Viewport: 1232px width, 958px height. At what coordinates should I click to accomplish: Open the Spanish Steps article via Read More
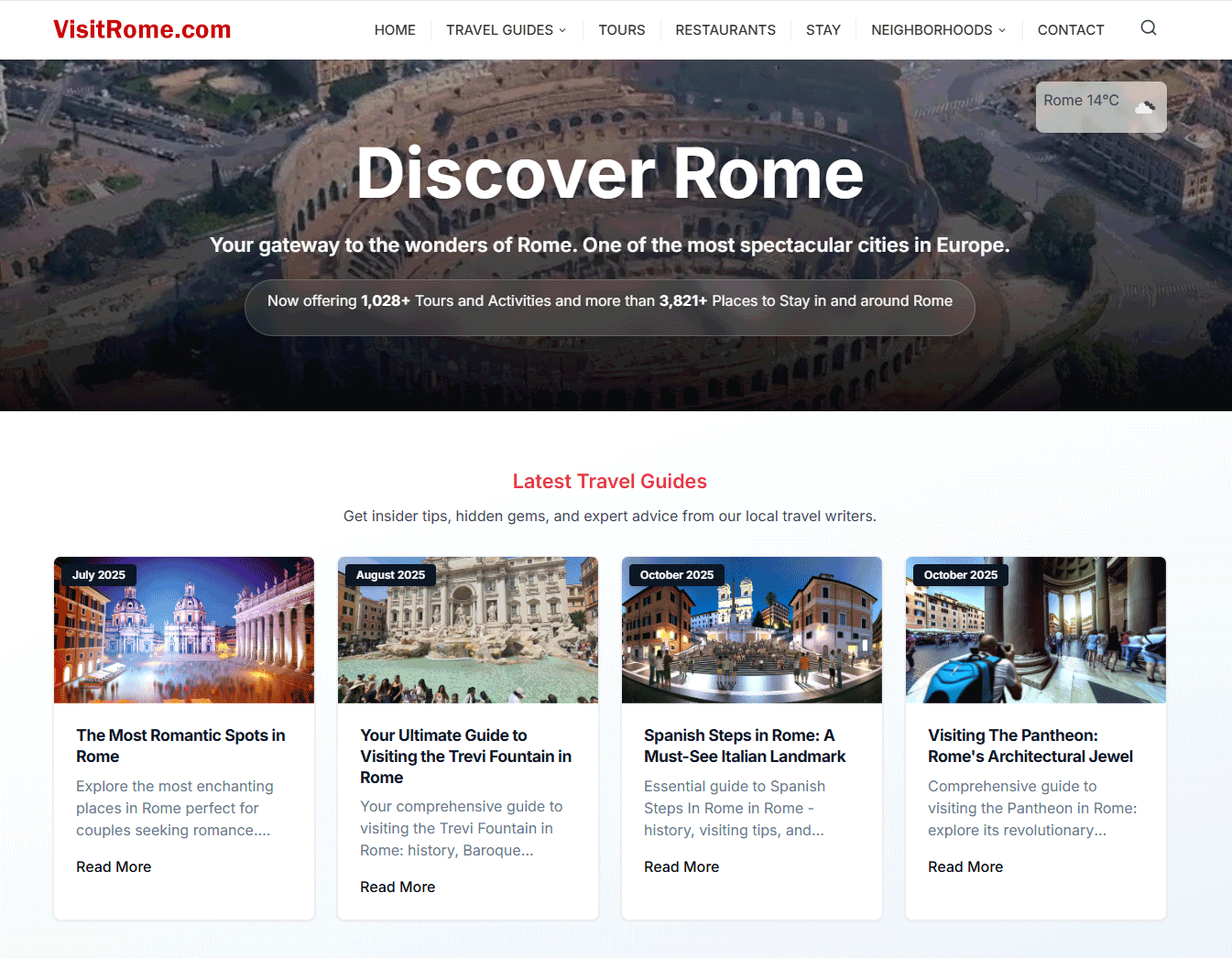click(x=681, y=866)
